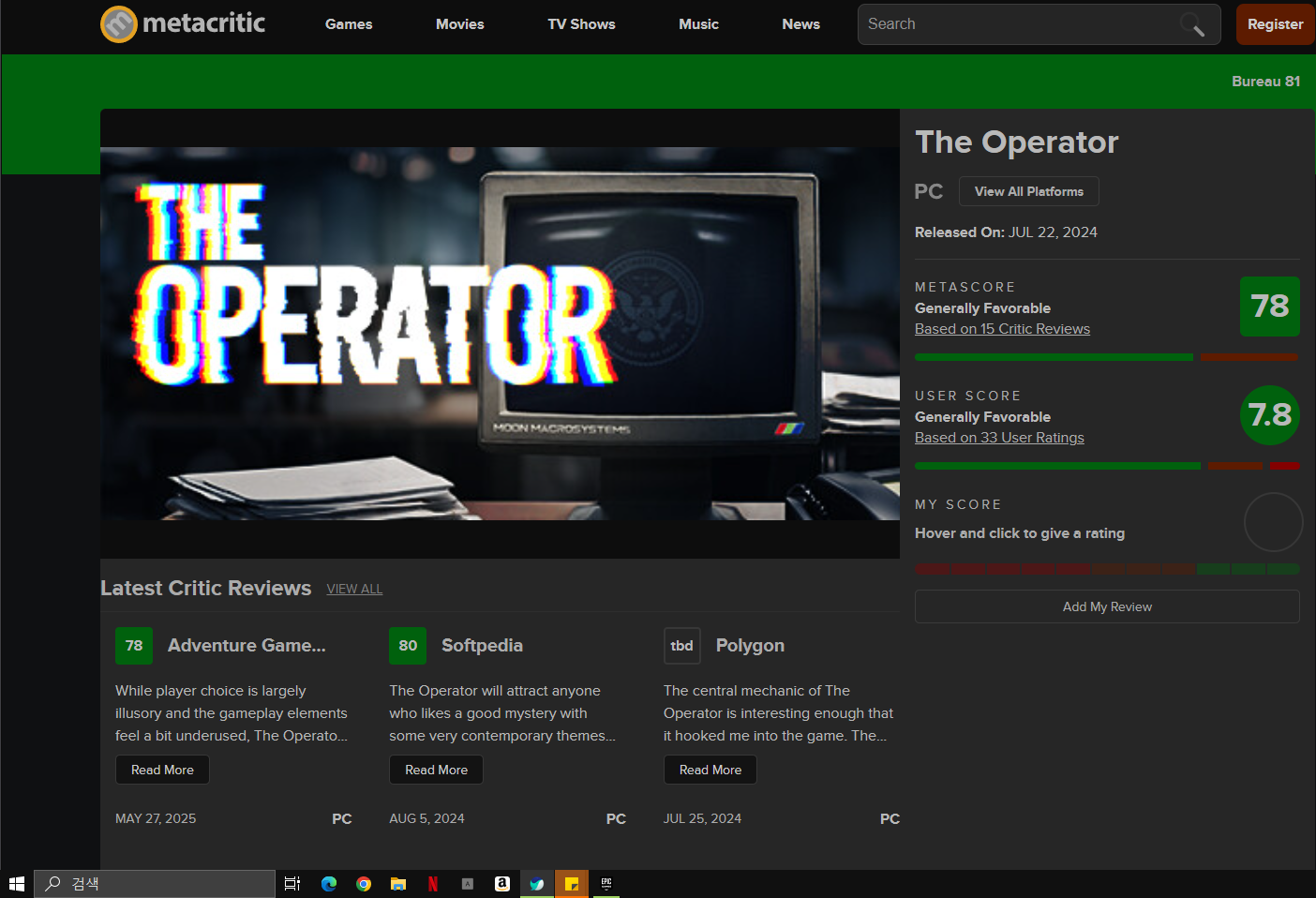The height and width of the screenshot is (898, 1316).
Task: Click 'JUL 25, 2024' review date
Action: (x=702, y=818)
